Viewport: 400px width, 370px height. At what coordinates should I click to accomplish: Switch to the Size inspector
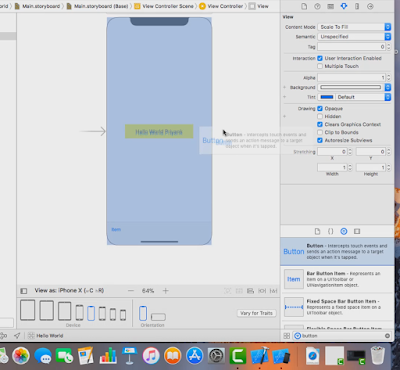pos(357,6)
